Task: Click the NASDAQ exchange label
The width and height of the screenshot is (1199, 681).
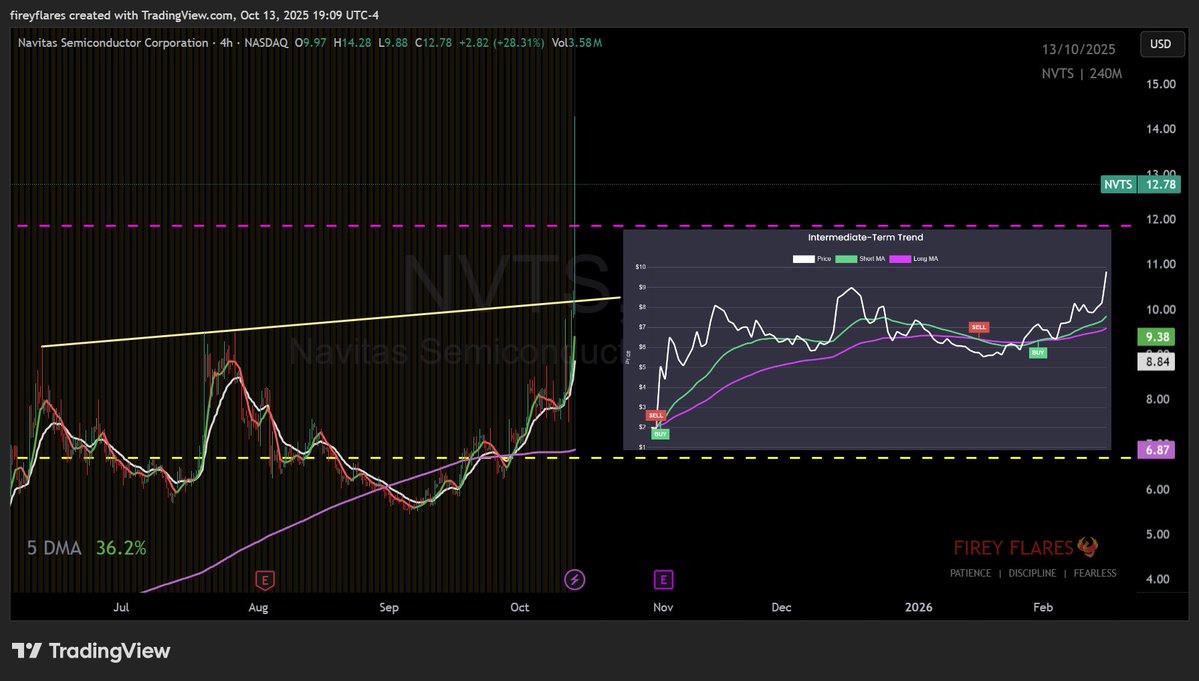Action: point(266,43)
